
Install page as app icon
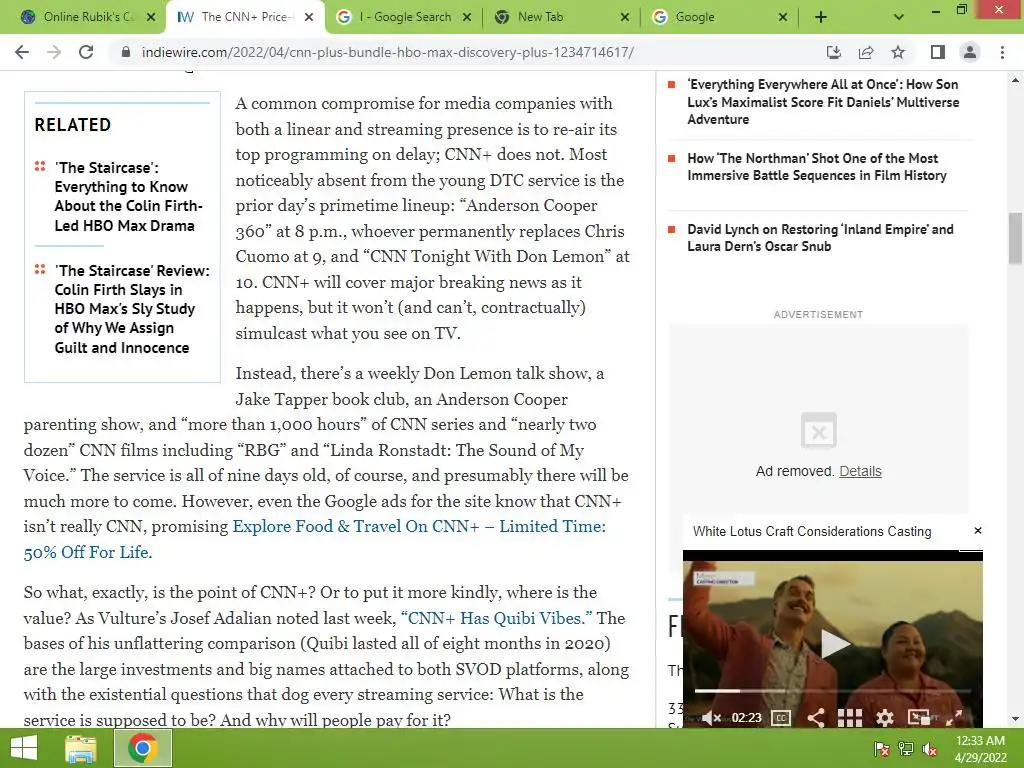(x=834, y=52)
